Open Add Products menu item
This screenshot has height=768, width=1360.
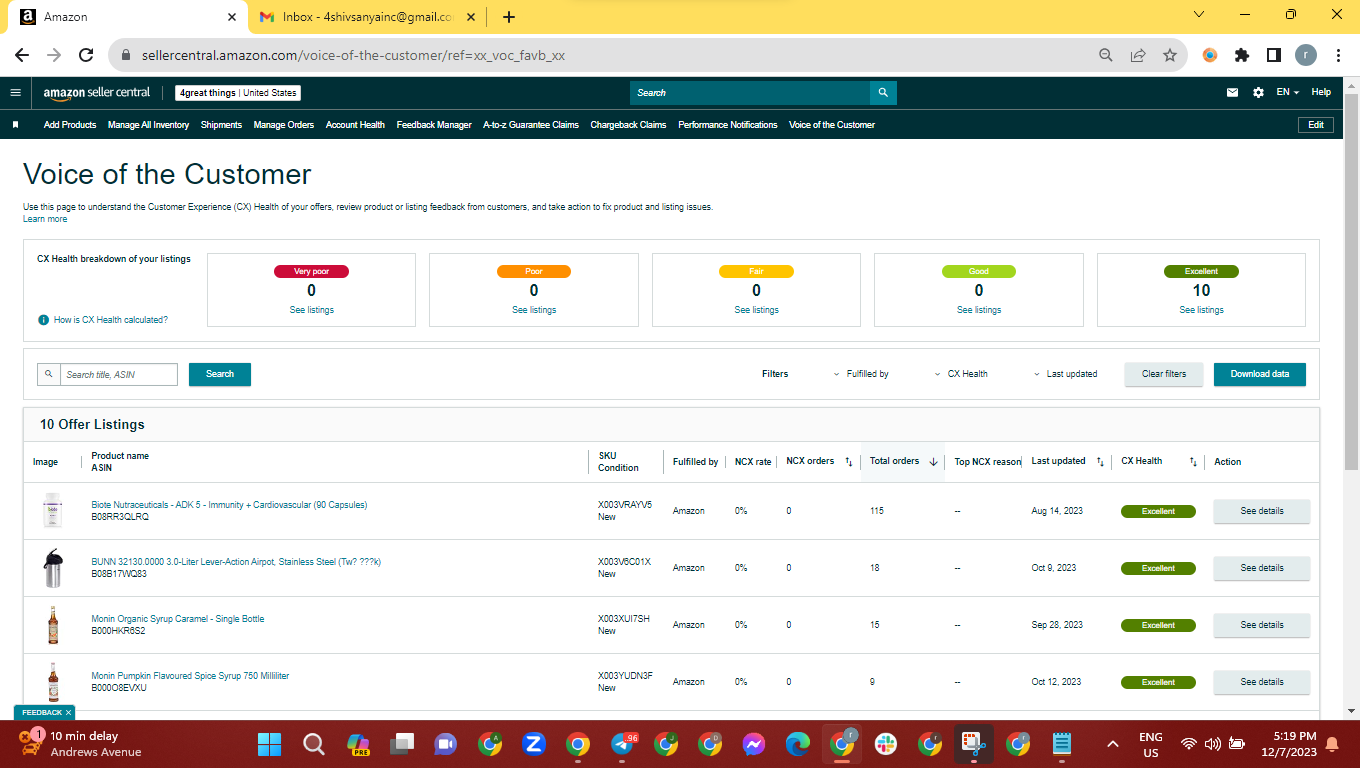pos(70,125)
